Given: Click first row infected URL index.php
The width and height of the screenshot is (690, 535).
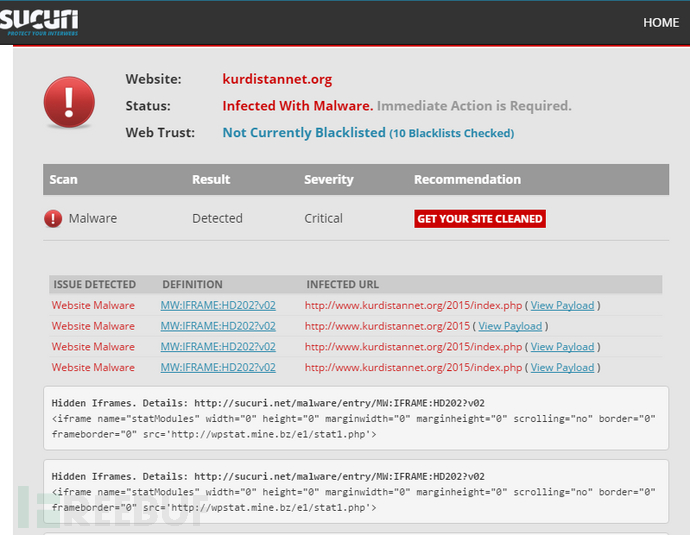Looking at the screenshot, I should (x=413, y=305).
